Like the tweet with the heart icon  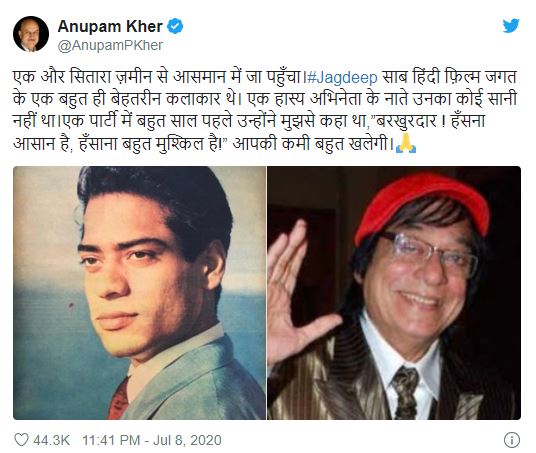coord(21,440)
